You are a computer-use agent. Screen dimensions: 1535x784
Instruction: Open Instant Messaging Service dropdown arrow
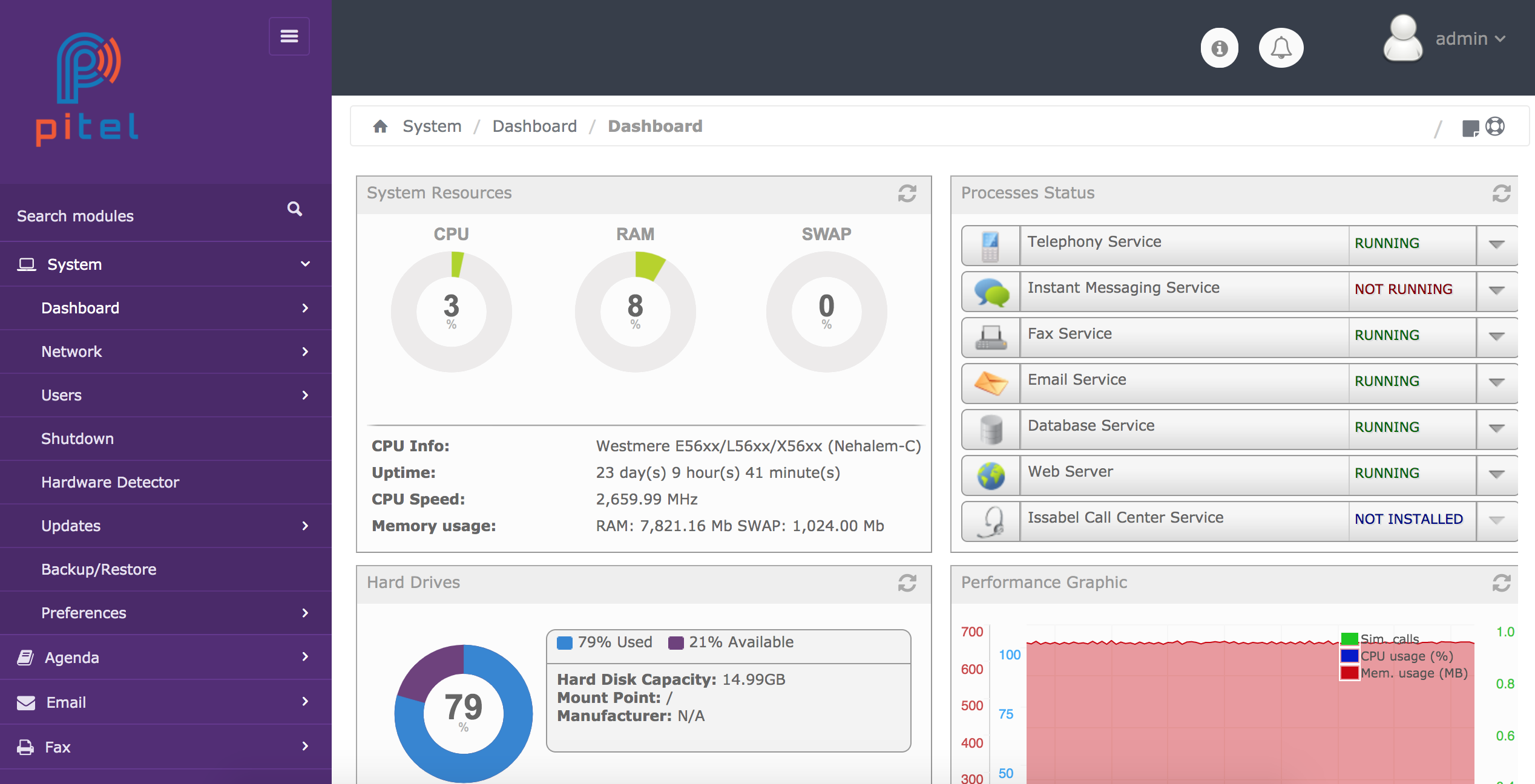click(x=1496, y=290)
